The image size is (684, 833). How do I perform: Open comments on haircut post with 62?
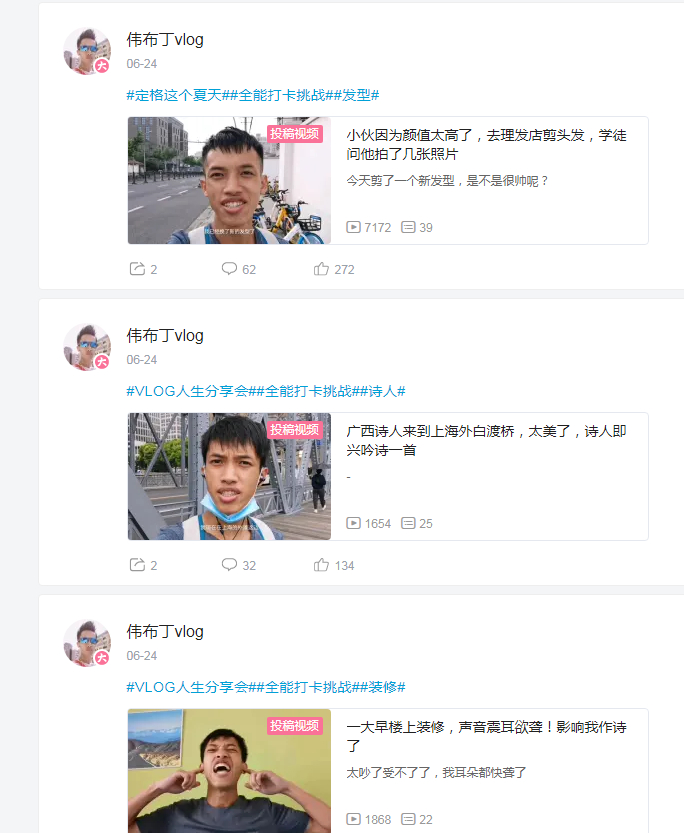[229, 269]
